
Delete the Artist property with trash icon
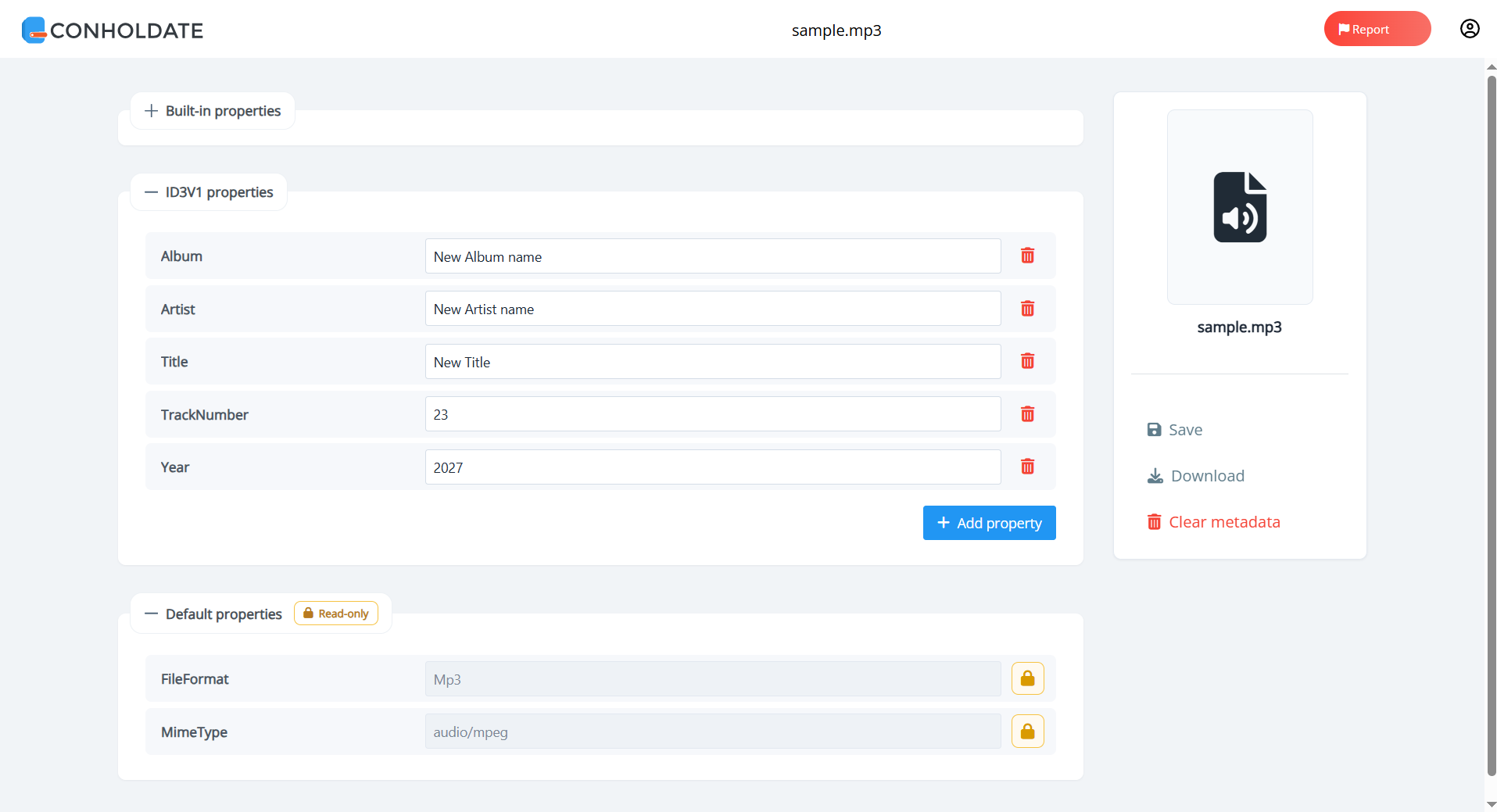pos(1027,309)
